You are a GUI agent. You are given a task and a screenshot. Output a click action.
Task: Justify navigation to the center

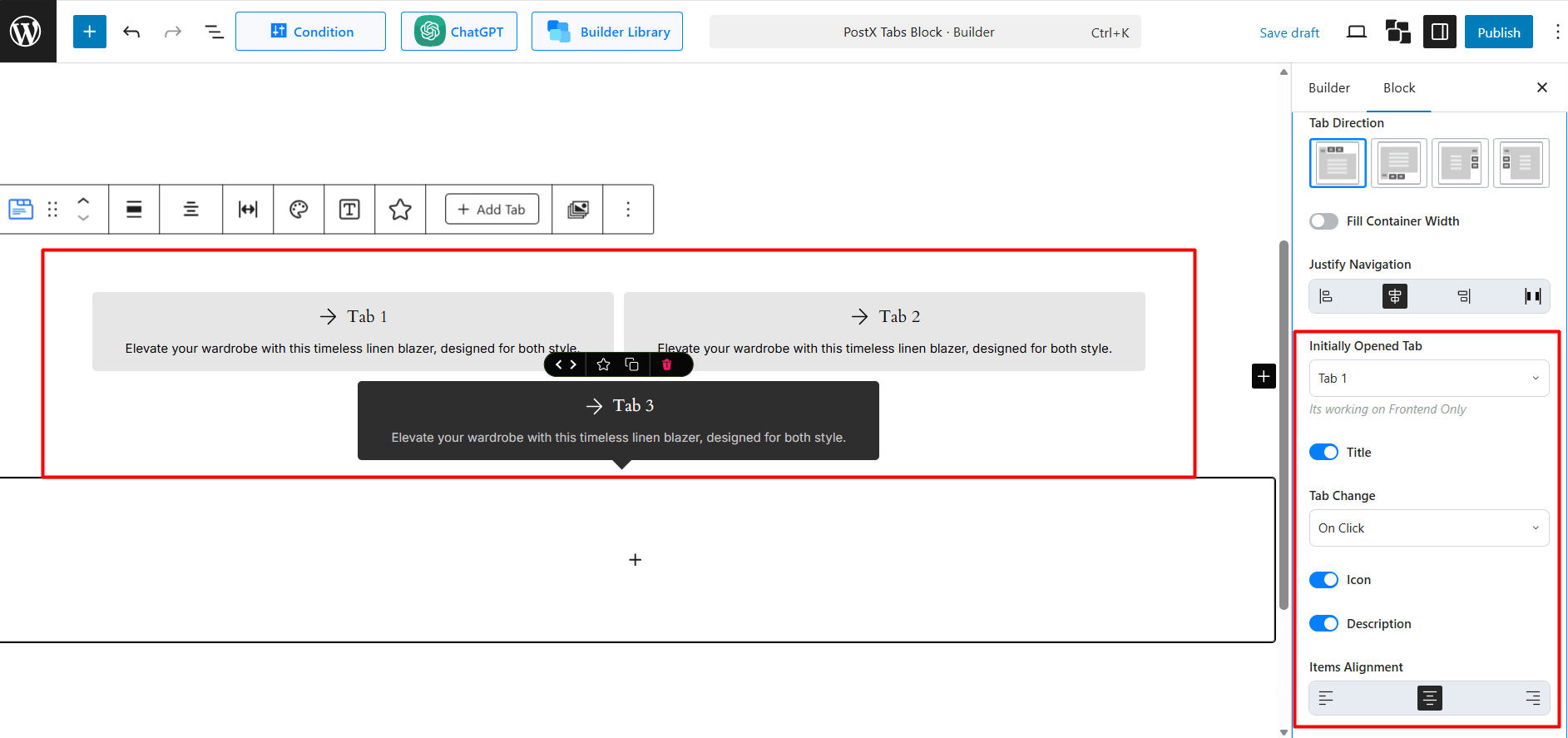1395,296
